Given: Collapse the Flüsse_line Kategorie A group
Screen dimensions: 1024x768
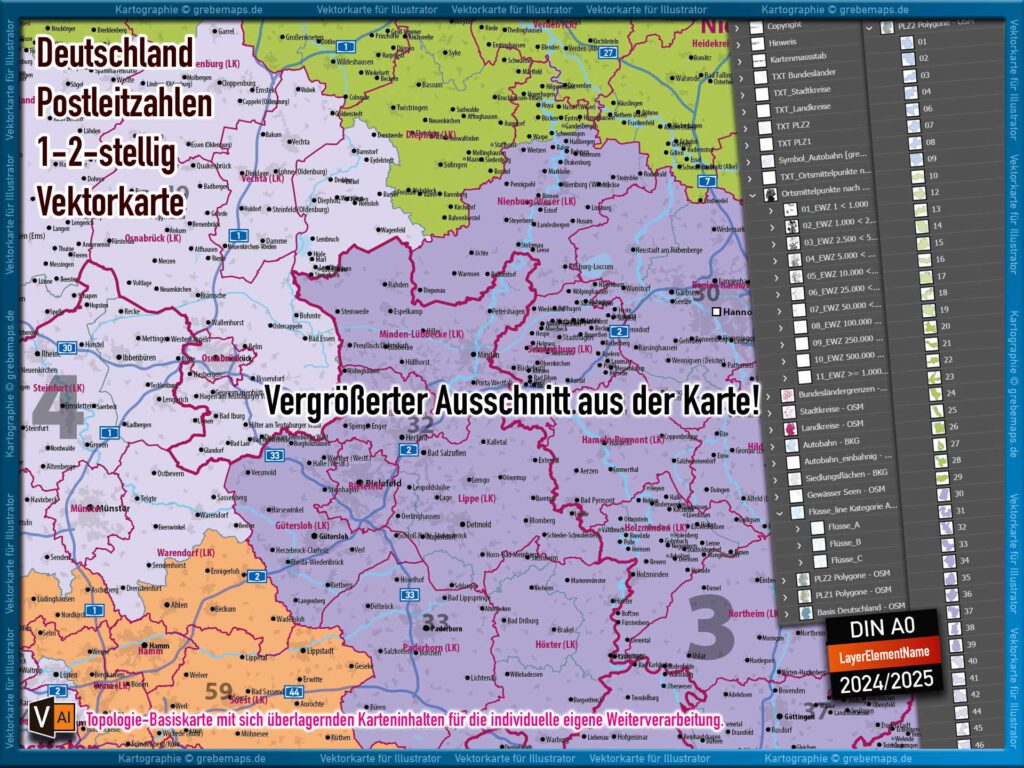Looking at the screenshot, I should pyautogui.click(x=779, y=513).
